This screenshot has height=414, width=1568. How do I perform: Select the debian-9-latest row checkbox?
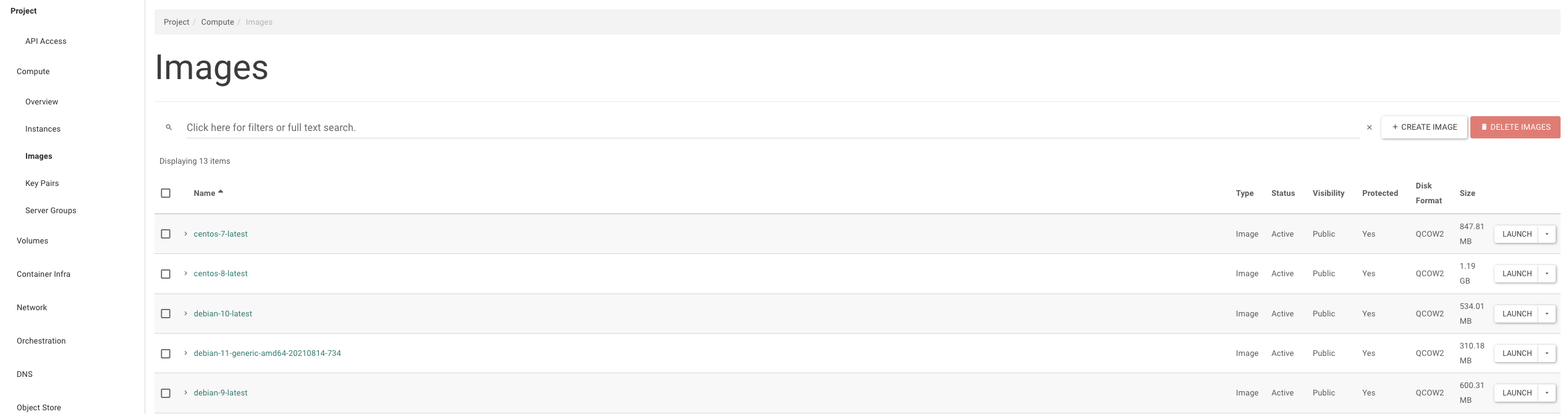click(166, 394)
